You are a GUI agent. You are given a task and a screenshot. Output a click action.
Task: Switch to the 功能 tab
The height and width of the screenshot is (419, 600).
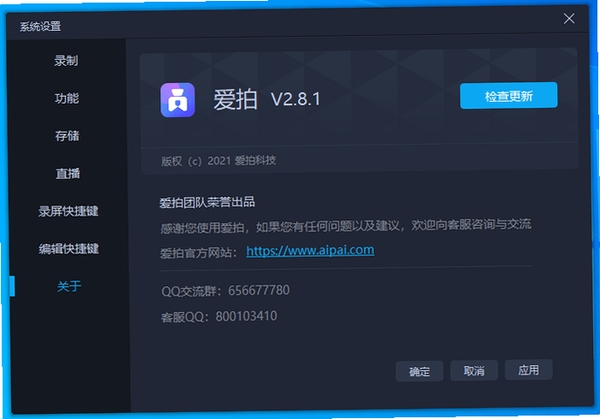(67, 98)
